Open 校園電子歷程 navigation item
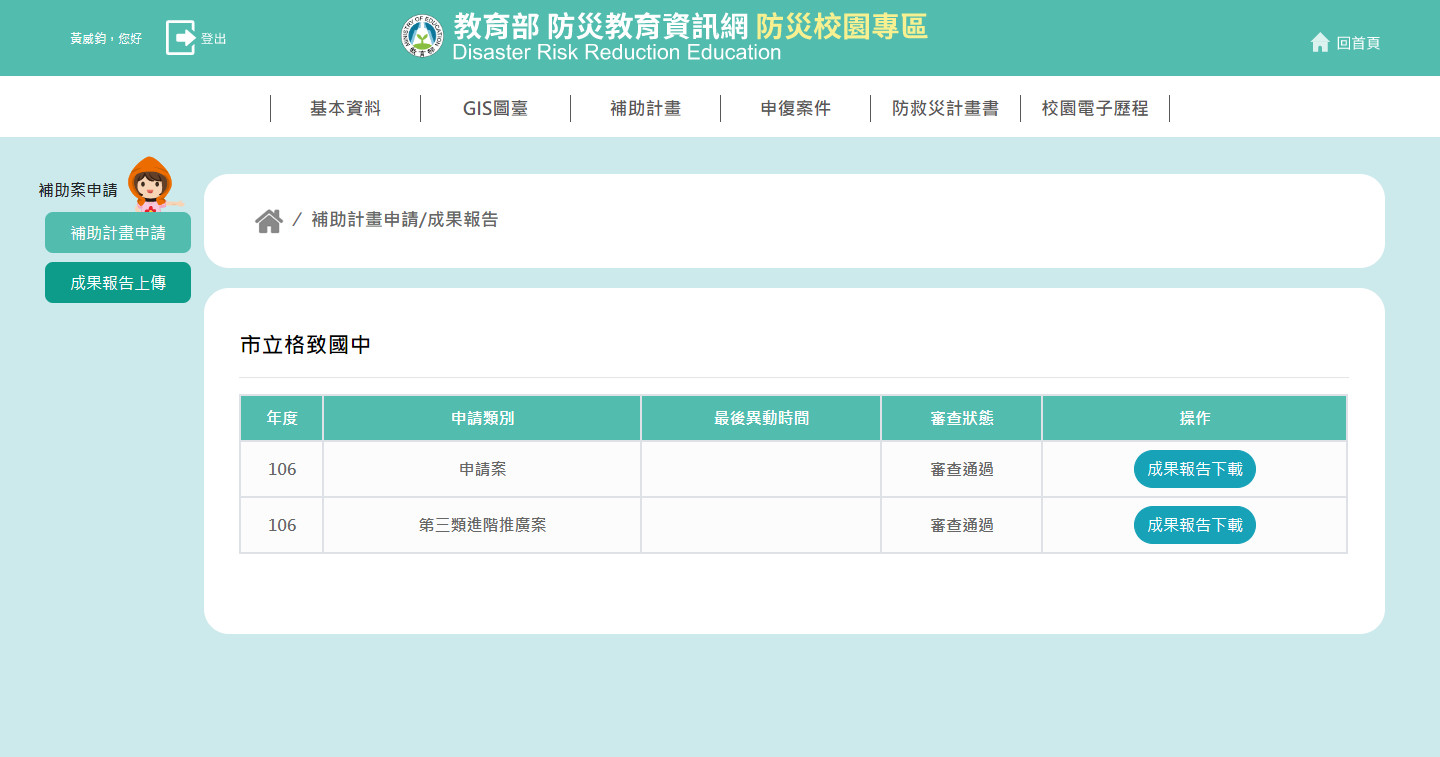Screen dimensions: 1440x757 coord(1095,109)
